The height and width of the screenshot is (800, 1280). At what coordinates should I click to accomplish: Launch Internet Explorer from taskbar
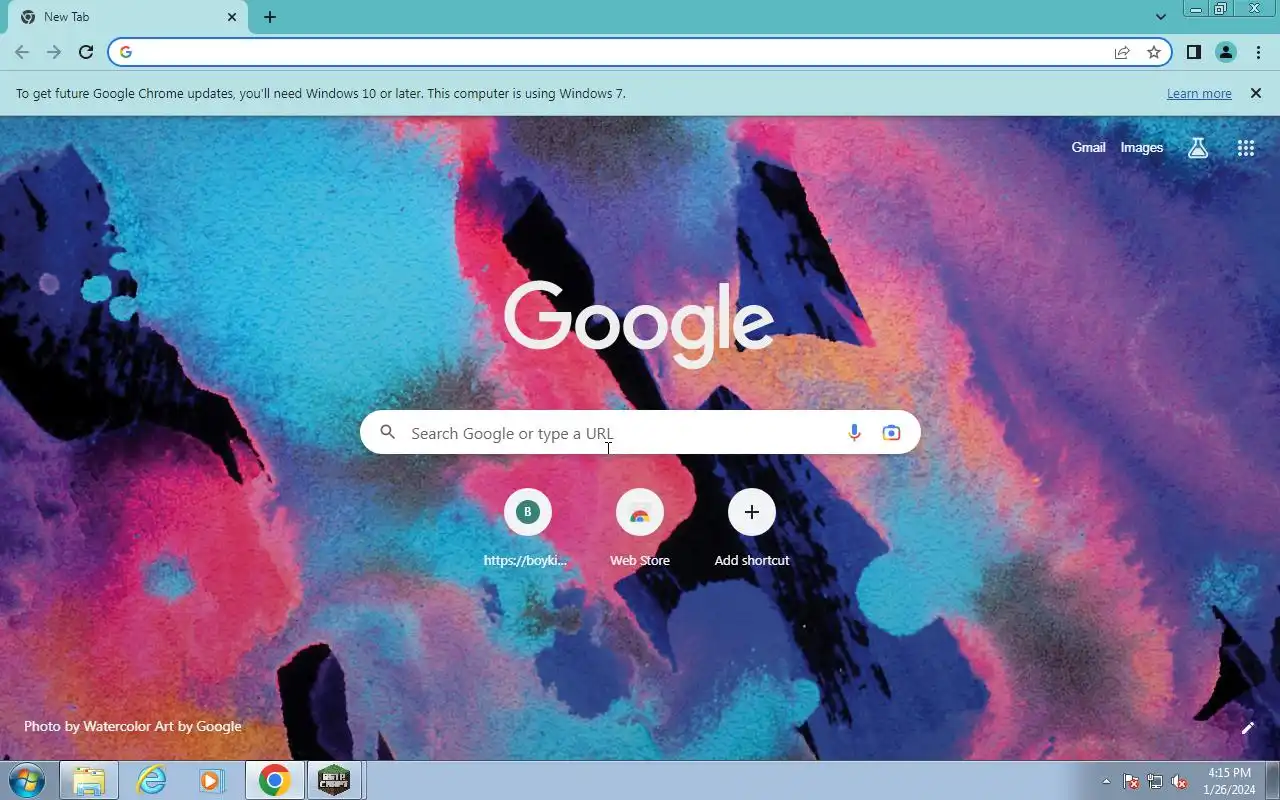(151, 780)
